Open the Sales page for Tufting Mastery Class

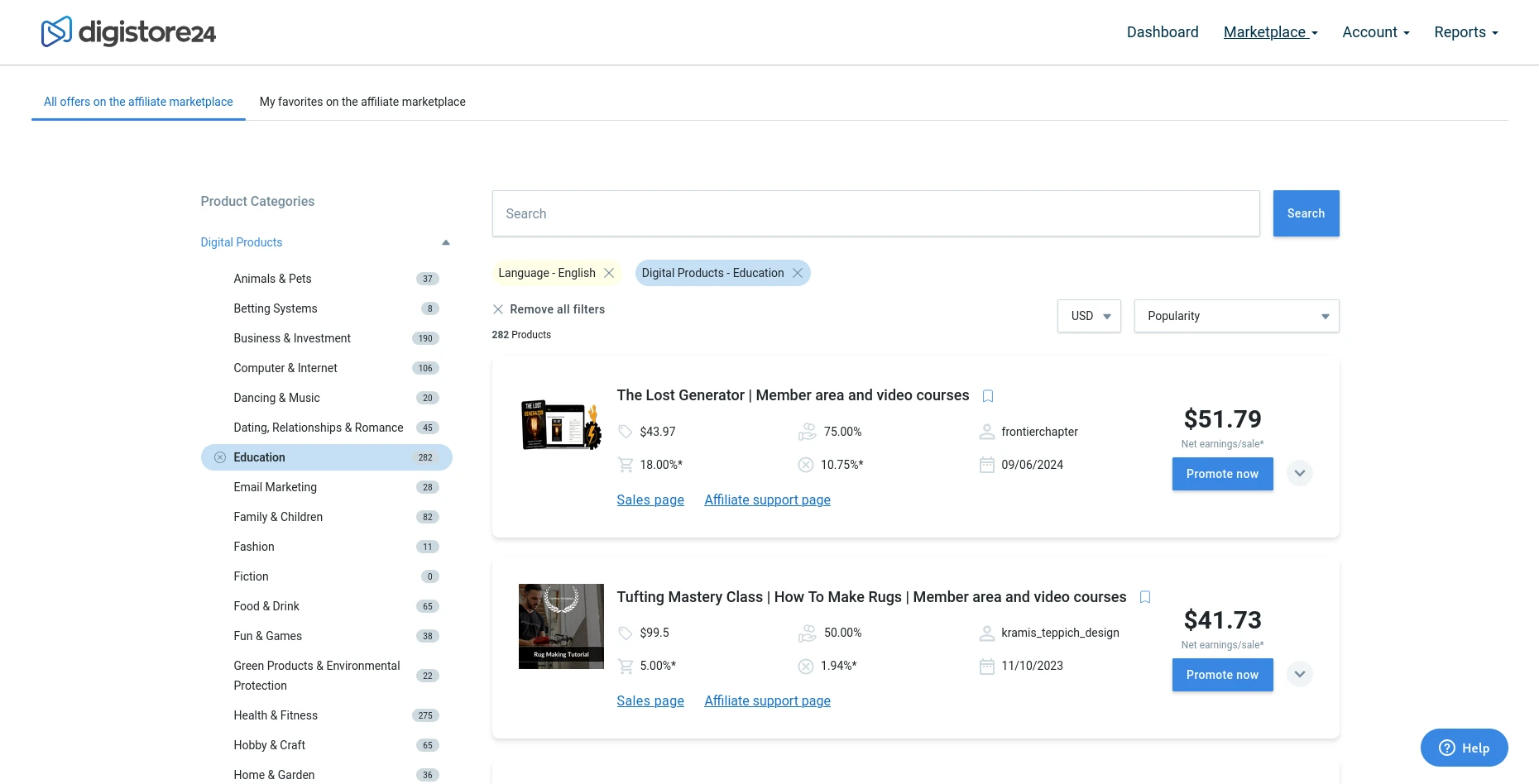click(x=650, y=700)
